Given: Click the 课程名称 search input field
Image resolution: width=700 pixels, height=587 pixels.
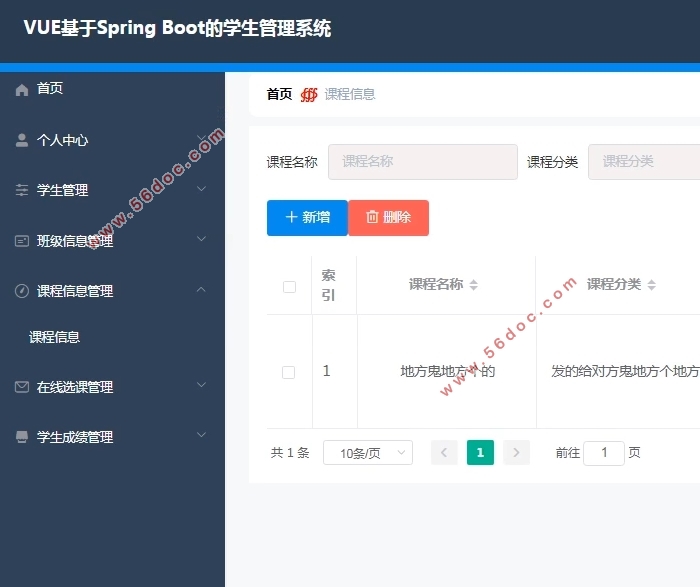Looking at the screenshot, I should click(422, 161).
